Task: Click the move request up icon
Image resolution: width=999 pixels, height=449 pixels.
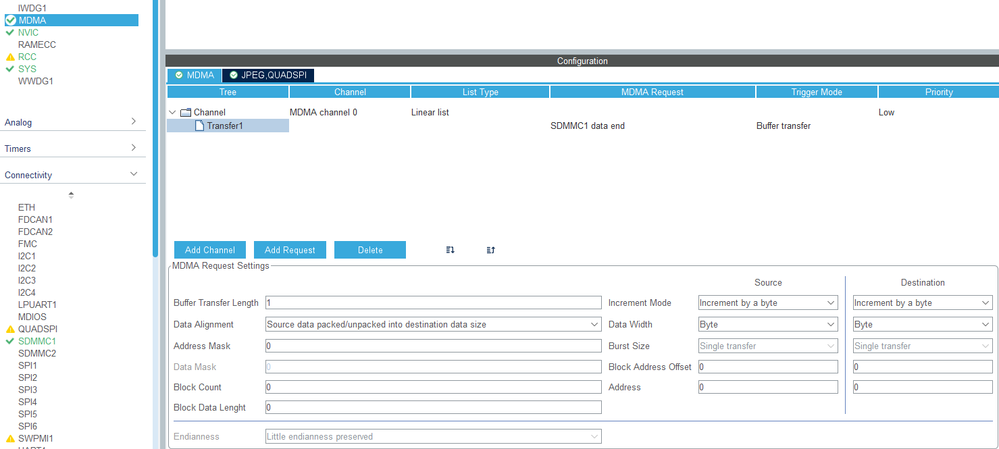Action: [x=491, y=250]
